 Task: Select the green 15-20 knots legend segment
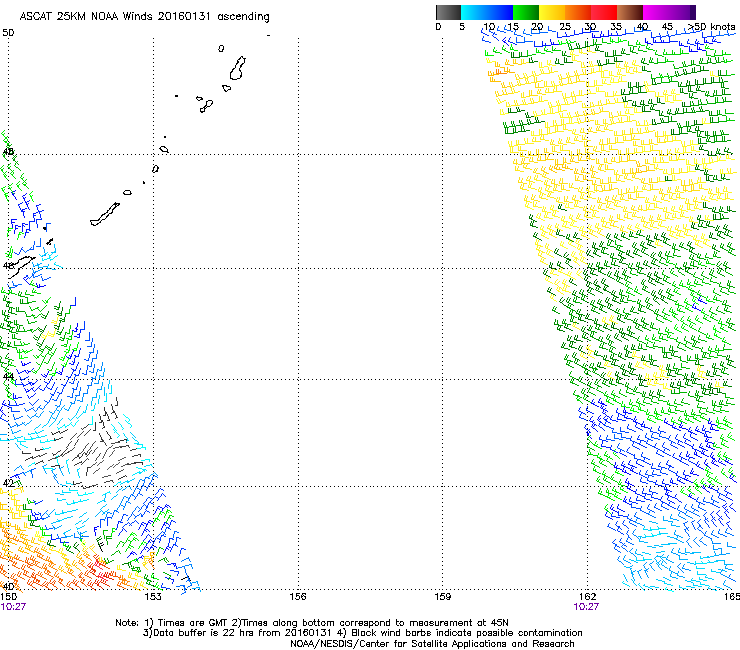pyautogui.click(x=526, y=12)
